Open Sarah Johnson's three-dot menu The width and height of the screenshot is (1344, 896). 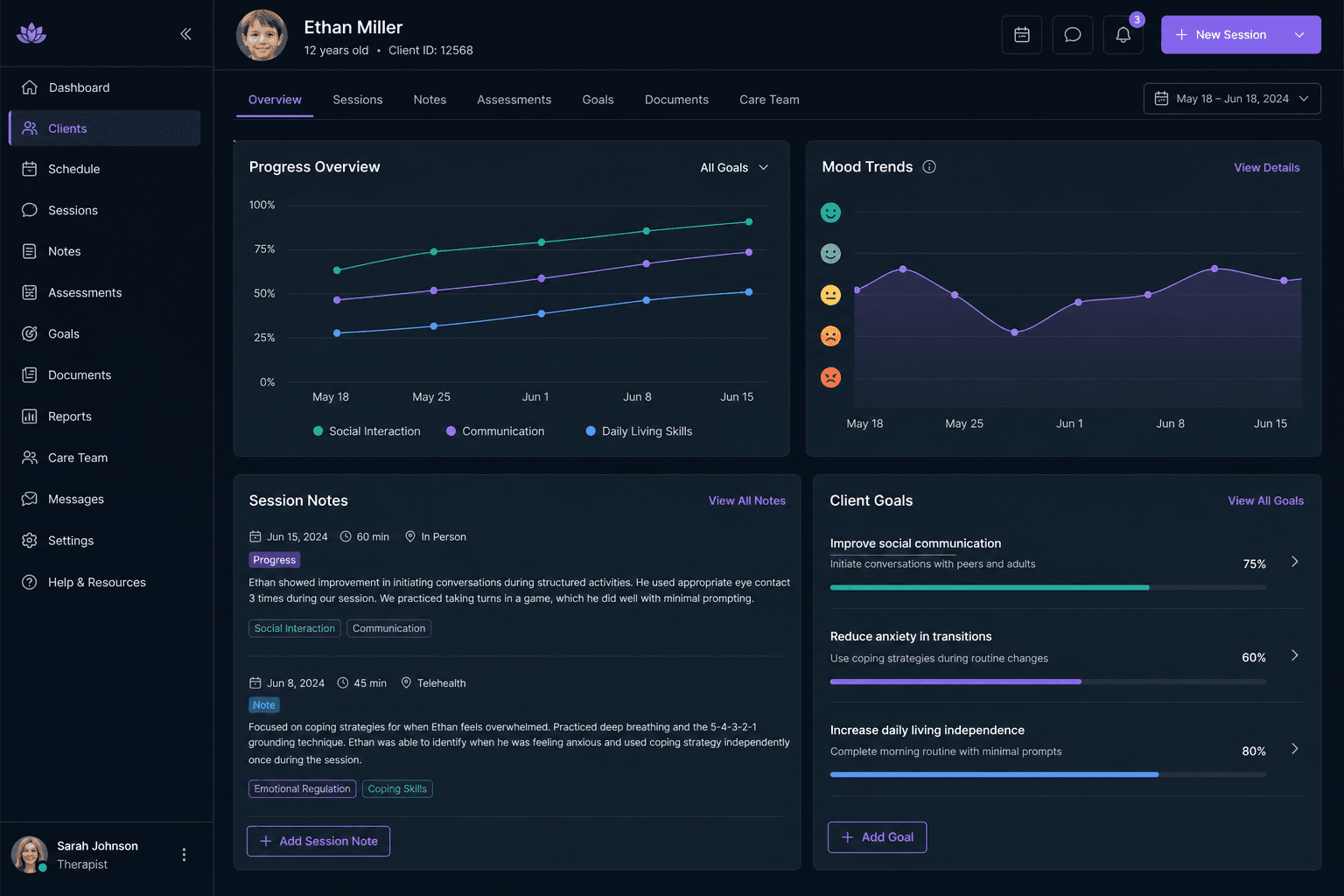(184, 855)
